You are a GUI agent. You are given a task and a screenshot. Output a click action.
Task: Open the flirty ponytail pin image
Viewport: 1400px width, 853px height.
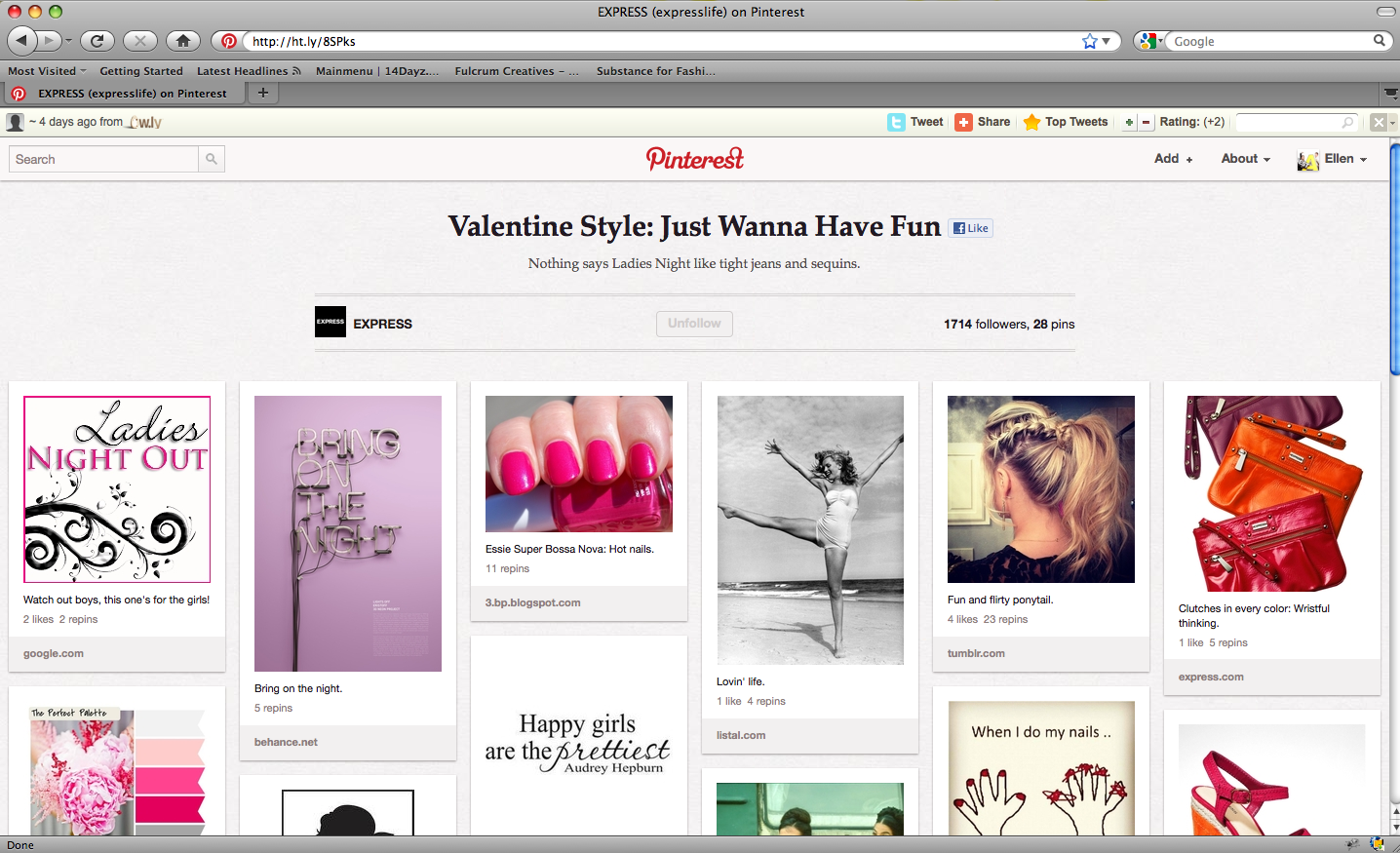(1041, 489)
